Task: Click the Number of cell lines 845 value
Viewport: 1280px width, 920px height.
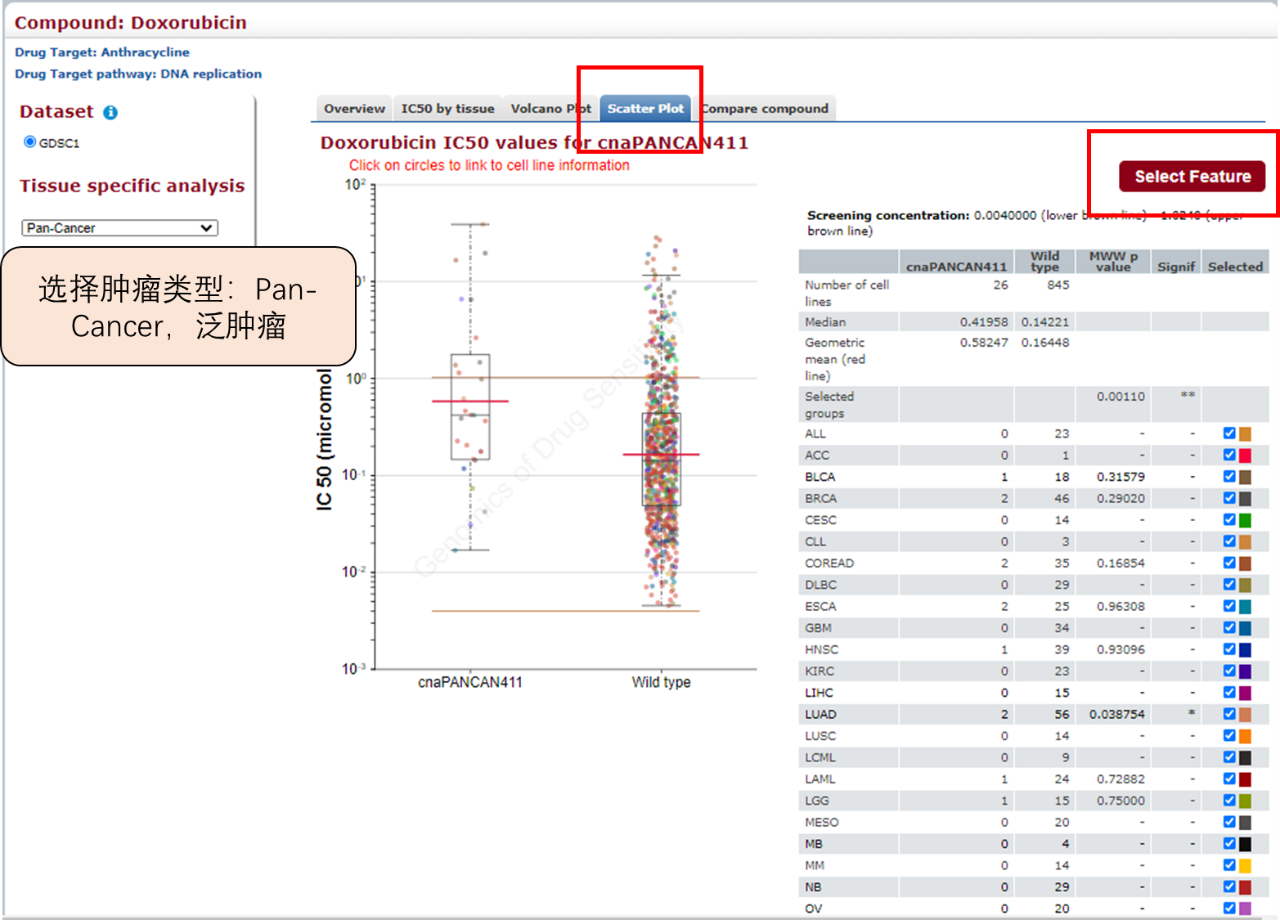Action: [x=1058, y=285]
